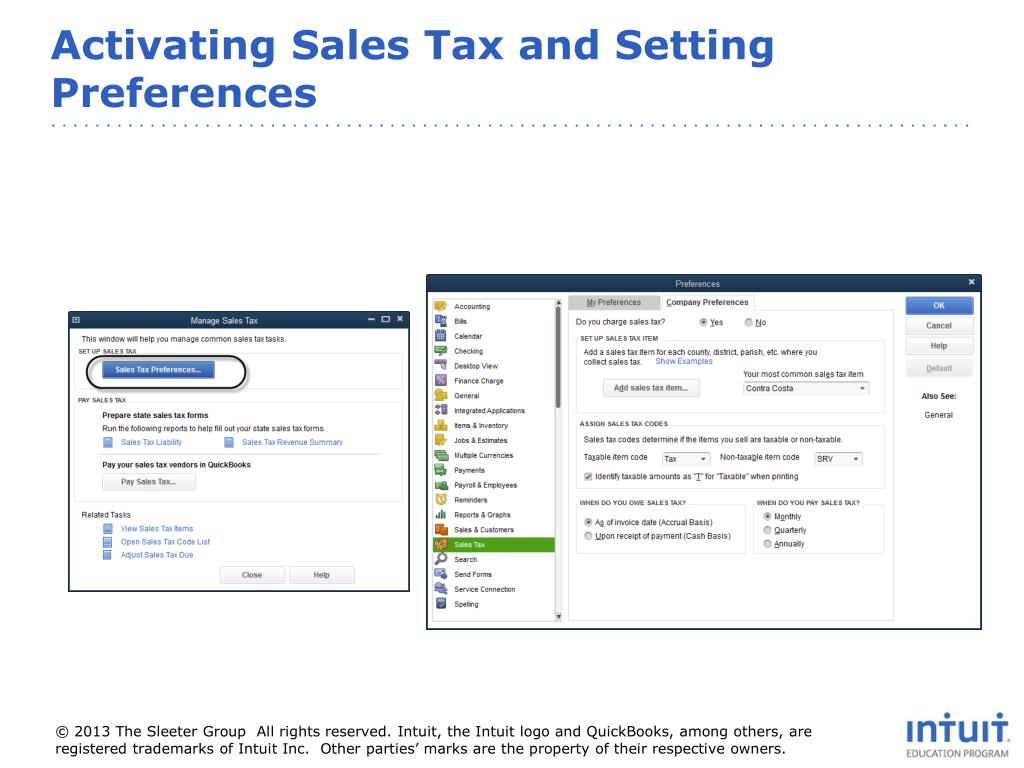
Task: Click OK in the Preferences dialog
Action: pyautogui.click(x=939, y=306)
